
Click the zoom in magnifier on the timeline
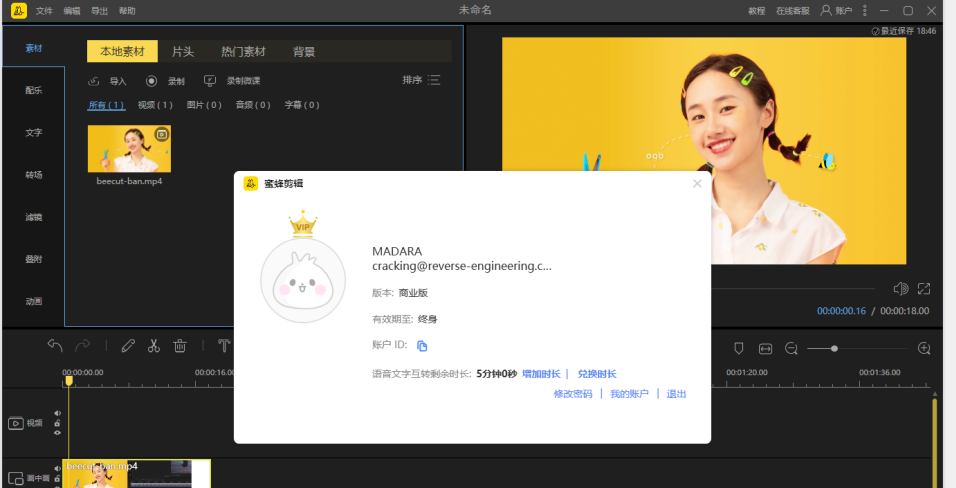pyautogui.click(x=924, y=348)
